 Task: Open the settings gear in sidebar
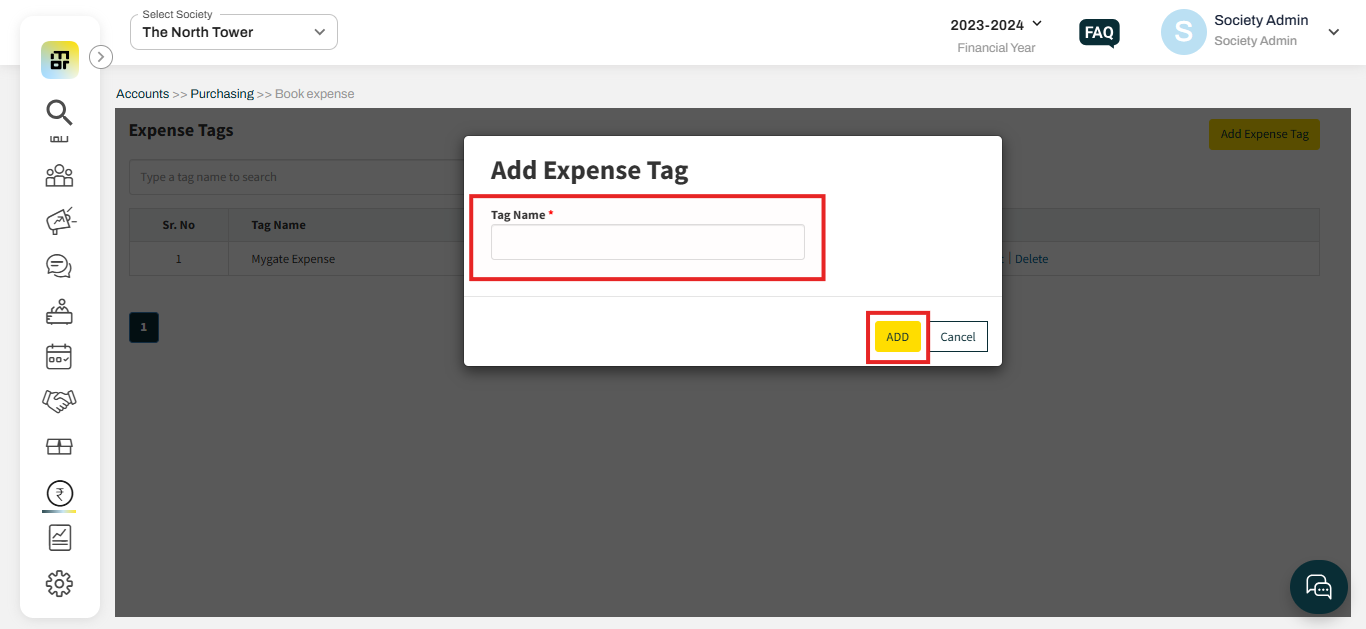[58, 583]
